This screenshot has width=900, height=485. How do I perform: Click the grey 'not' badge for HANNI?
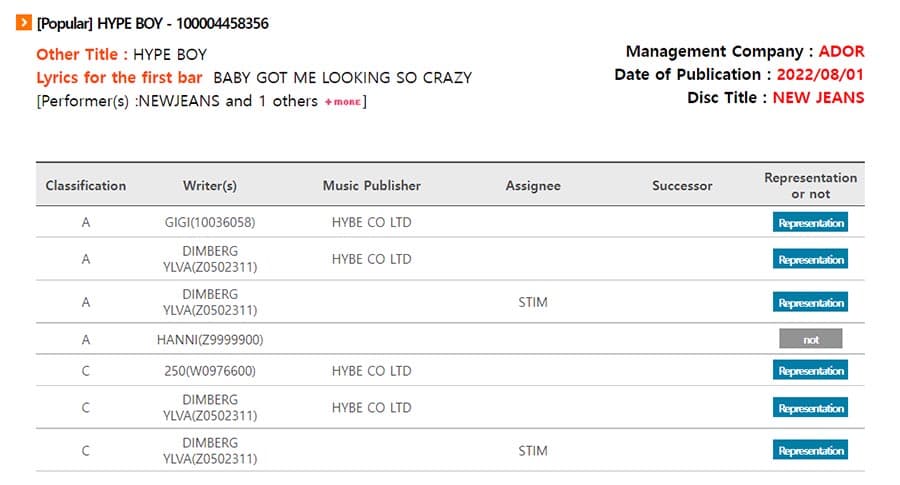pyautogui.click(x=810, y=339)
